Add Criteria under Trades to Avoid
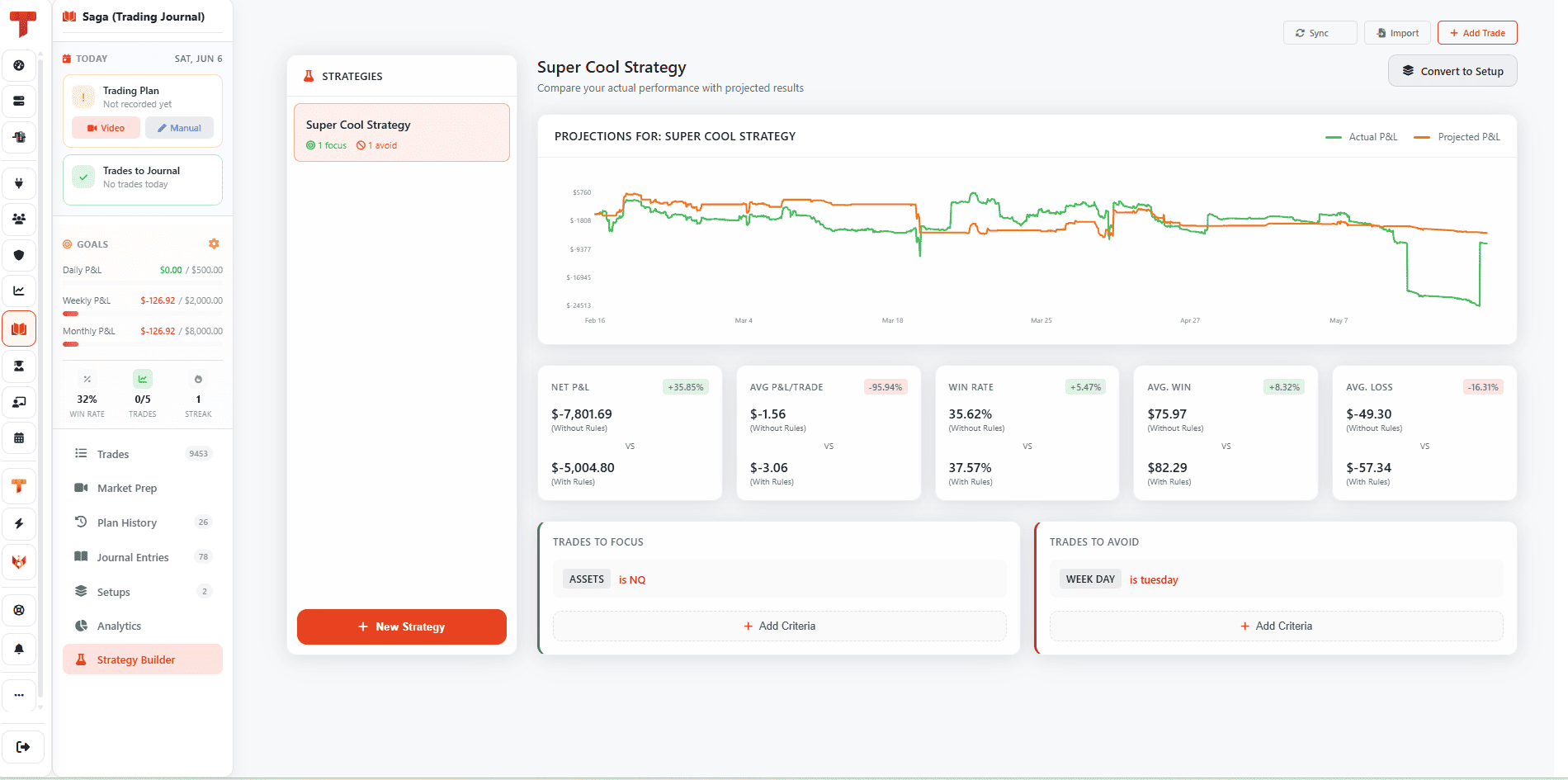The height and width of the screenshot is (780, 1568). (1277, 626)
